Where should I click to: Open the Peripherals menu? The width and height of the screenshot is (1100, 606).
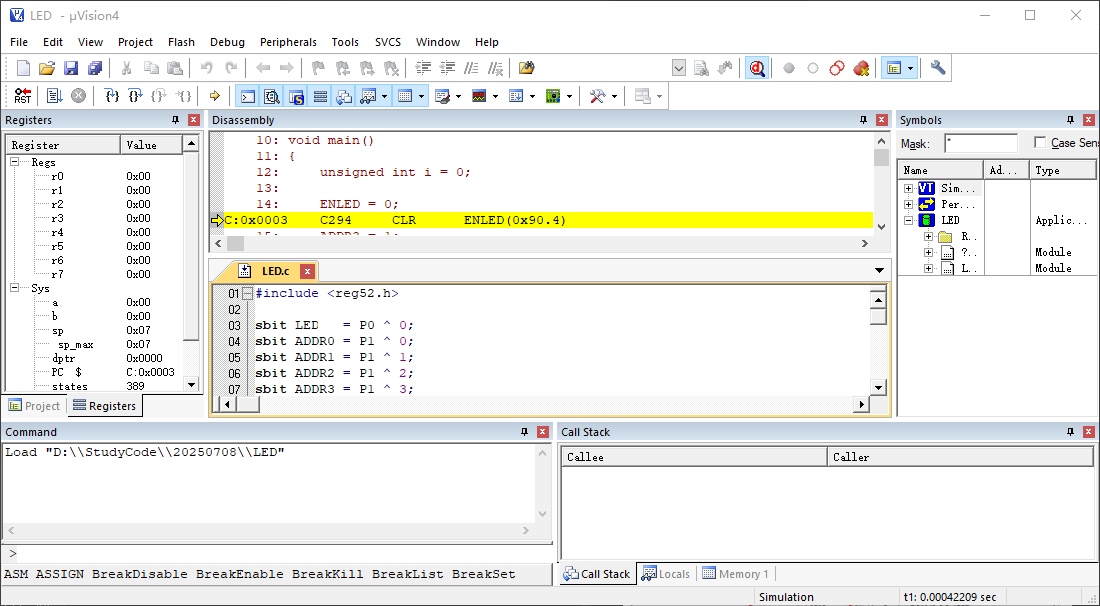[x=288, y=42]
